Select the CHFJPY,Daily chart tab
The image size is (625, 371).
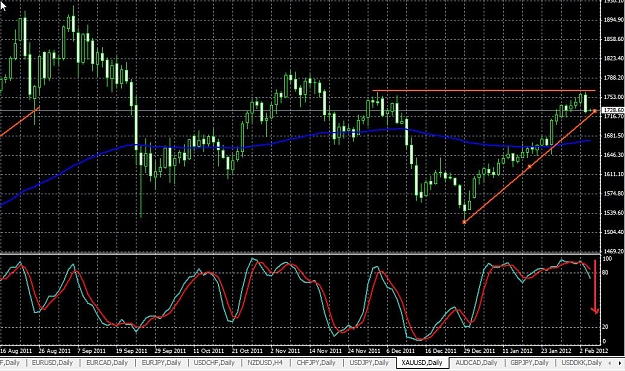(316, 363)
